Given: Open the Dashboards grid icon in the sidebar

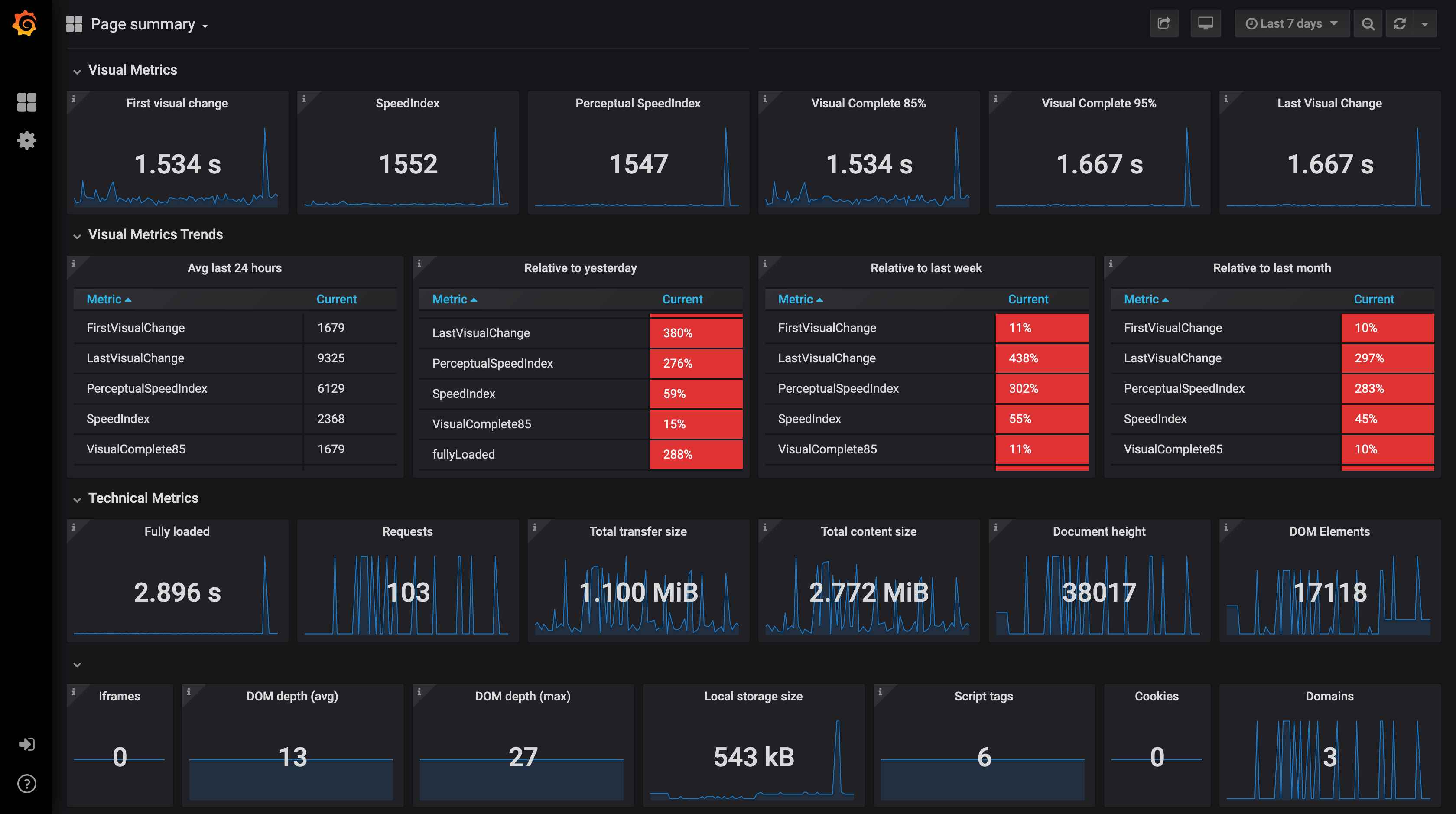Looking at the screenshot, I should [26, 102].
